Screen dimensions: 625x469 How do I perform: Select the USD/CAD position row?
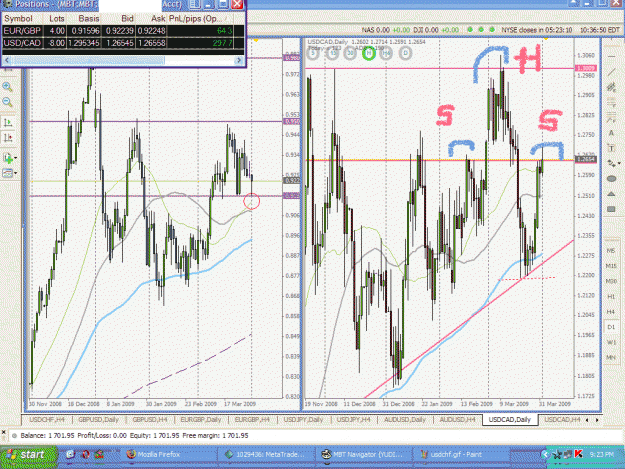[x=123, y=43]
